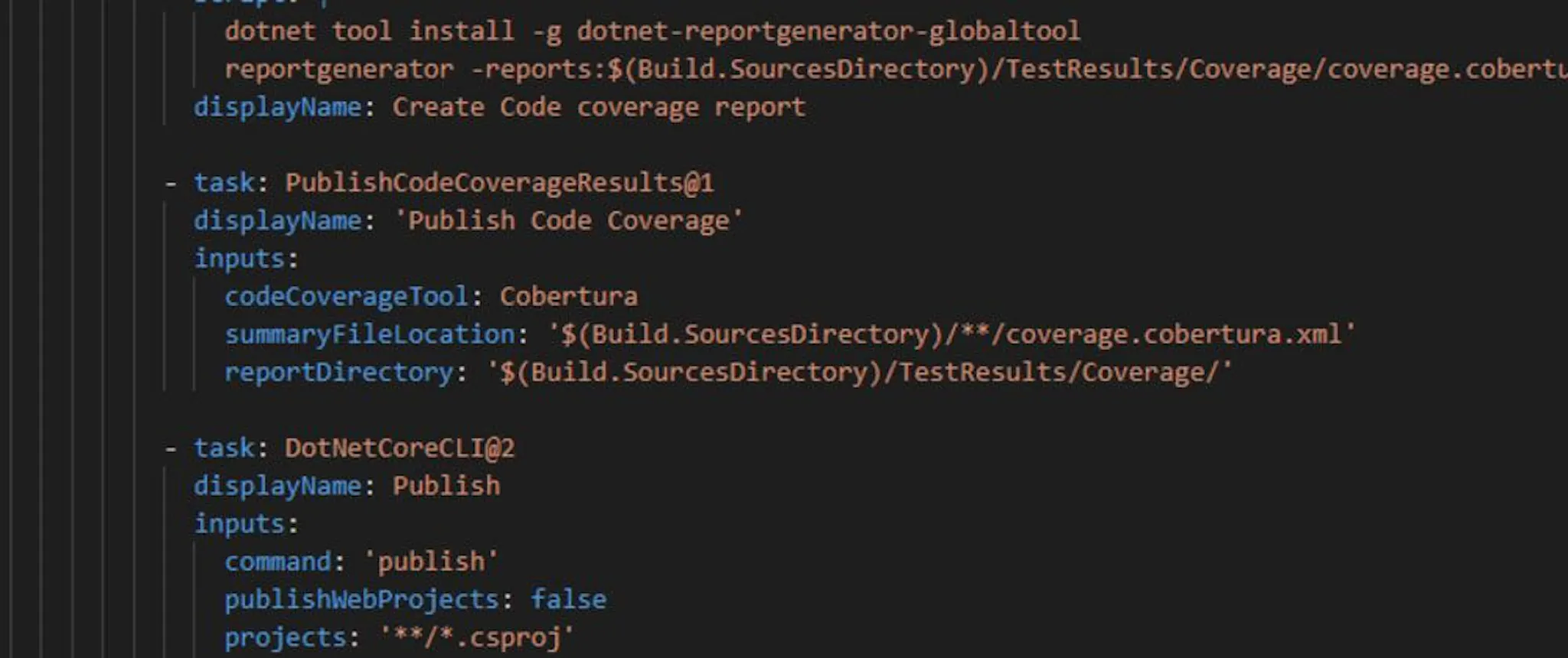Click the command key under DotNetCoreCLI inputs
This screenshot has height=658, width=1568.
tap(277, 562)
